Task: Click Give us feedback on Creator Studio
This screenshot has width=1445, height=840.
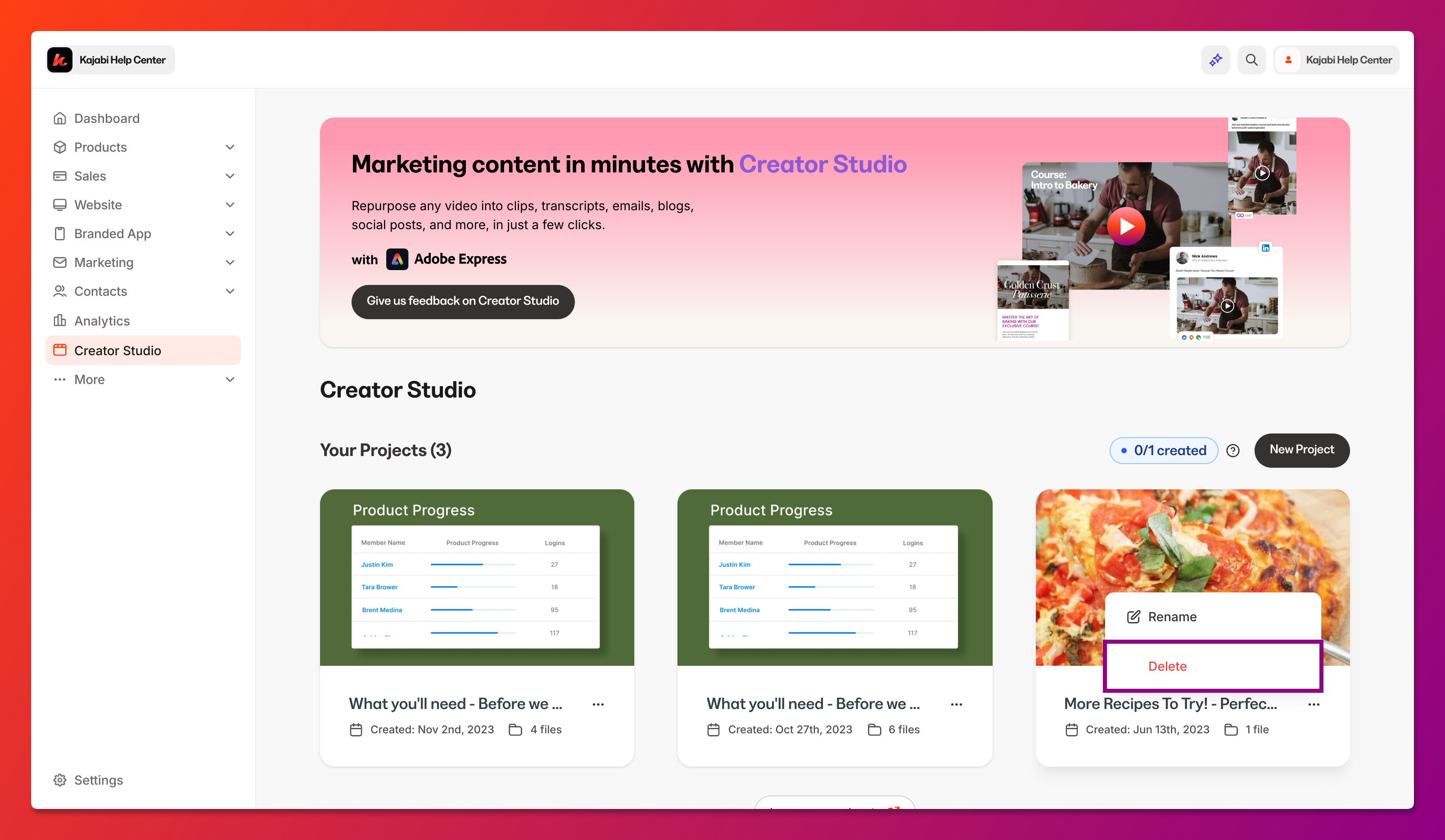Action: click(x=463, y=301)
